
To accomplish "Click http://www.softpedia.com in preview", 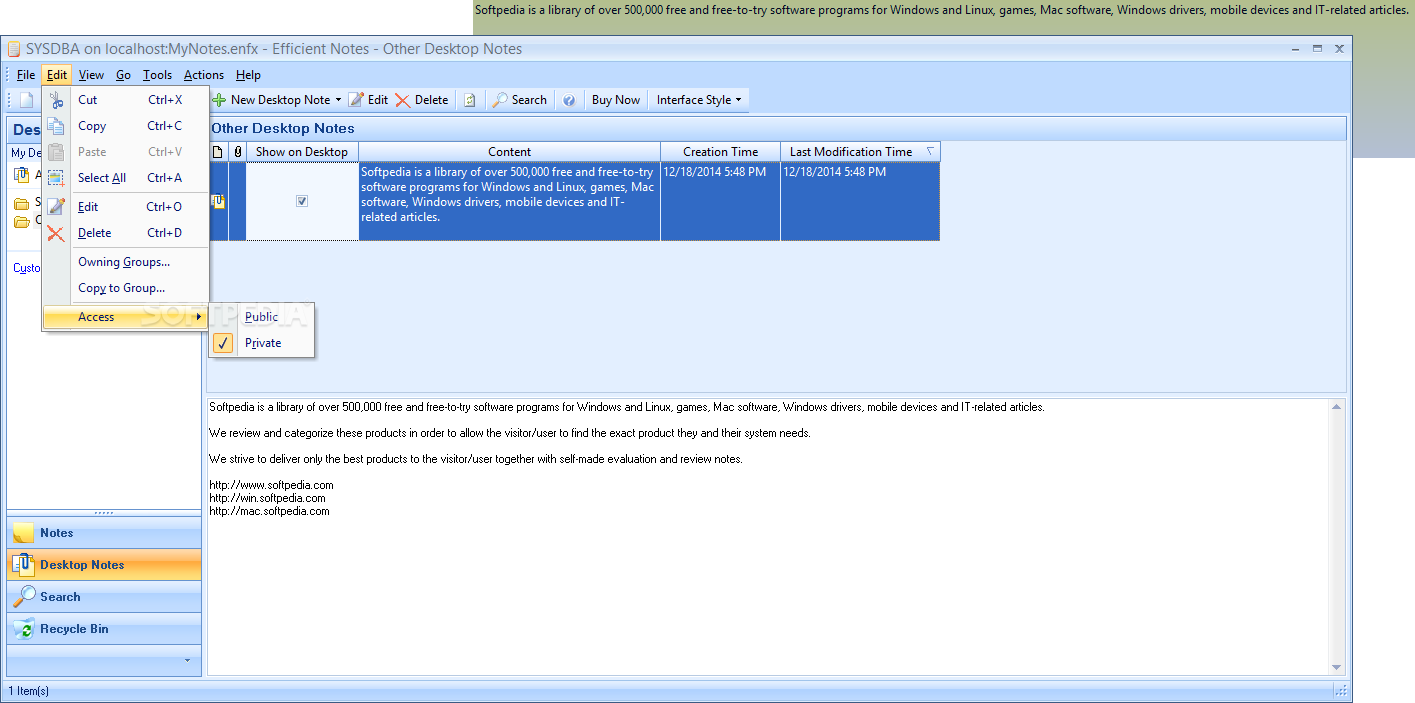I will point(271,485).
